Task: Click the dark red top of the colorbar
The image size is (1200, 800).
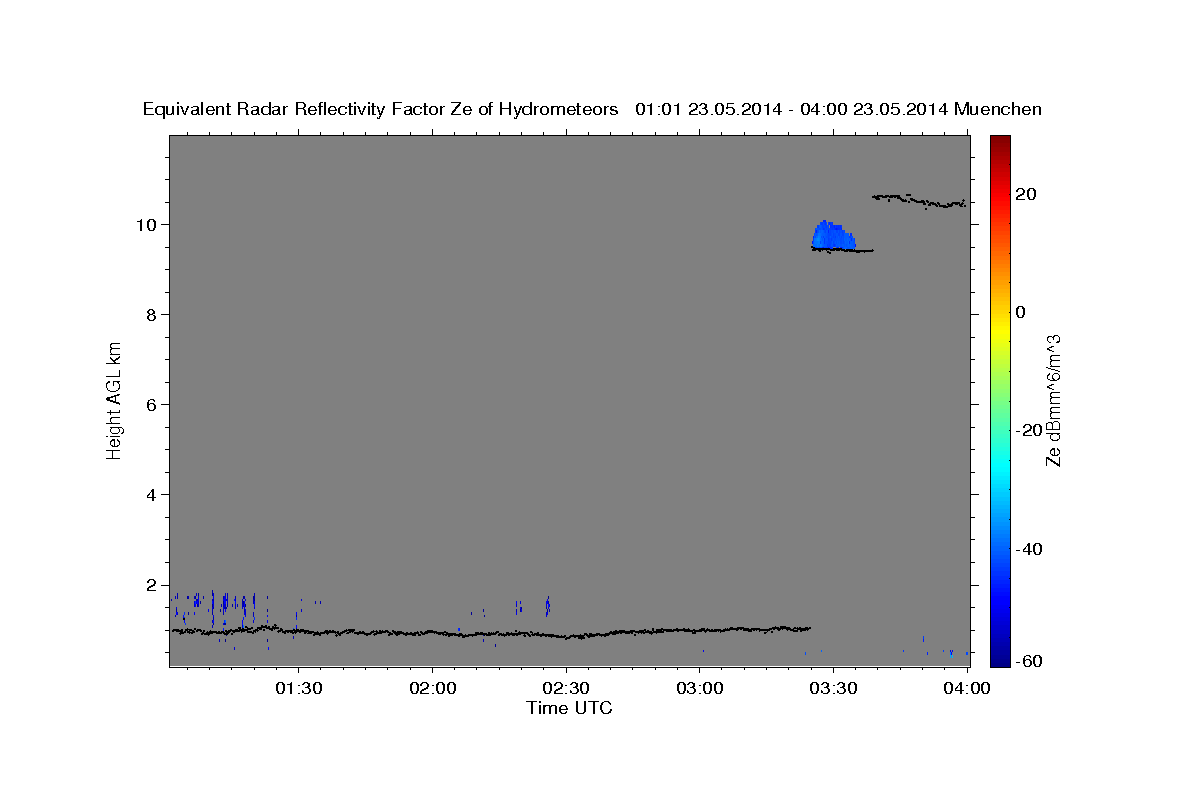Action: click(x=1001, y=142)
